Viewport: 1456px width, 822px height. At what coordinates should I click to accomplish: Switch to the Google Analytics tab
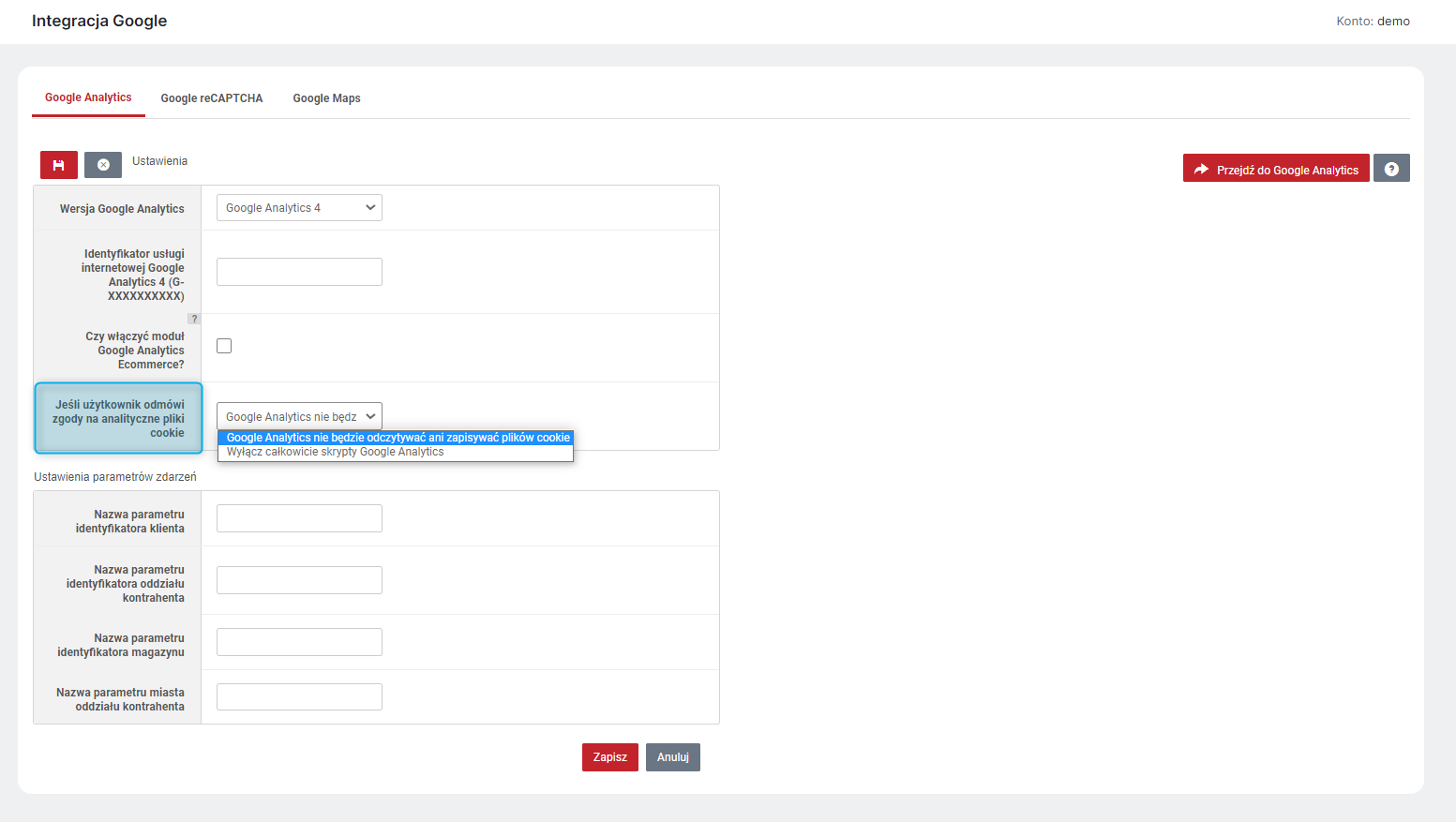88,97
